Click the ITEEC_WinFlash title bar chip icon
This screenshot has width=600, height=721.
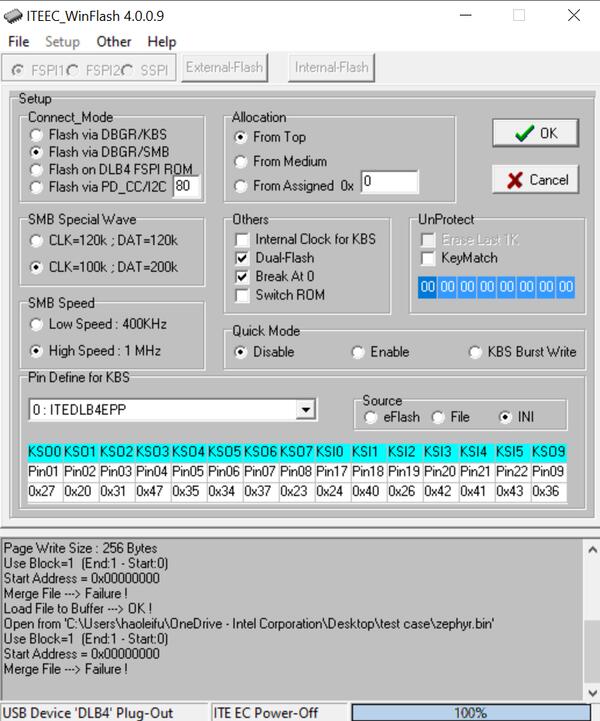pyautogui.click(x=13, y=15)
